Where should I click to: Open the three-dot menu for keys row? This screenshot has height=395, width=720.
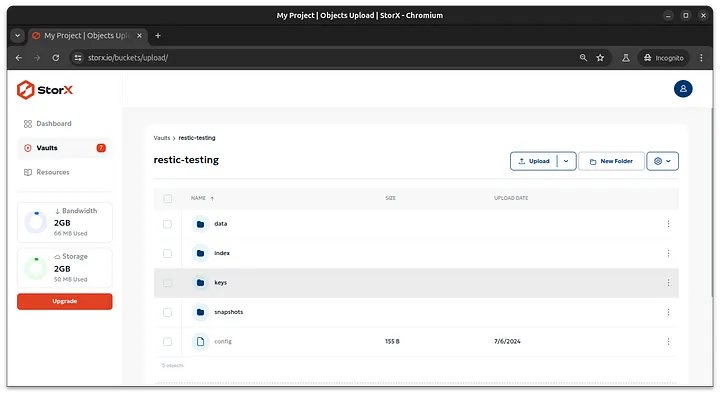coord(668,282)
